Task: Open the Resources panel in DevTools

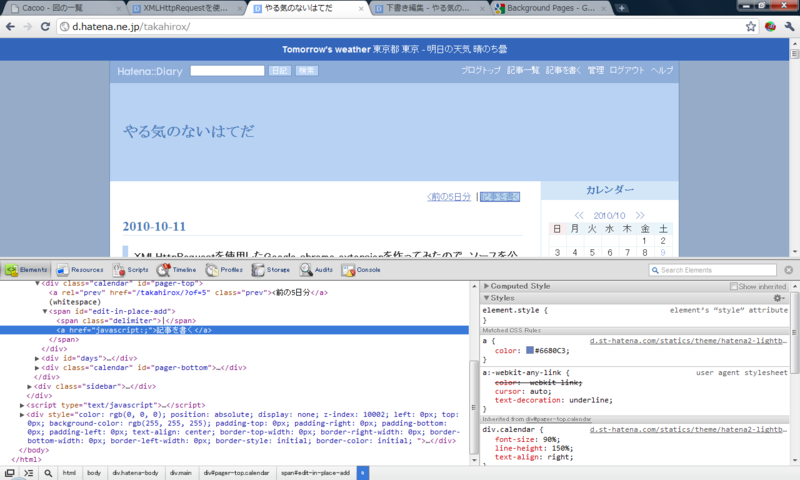Action: point(80,270)
